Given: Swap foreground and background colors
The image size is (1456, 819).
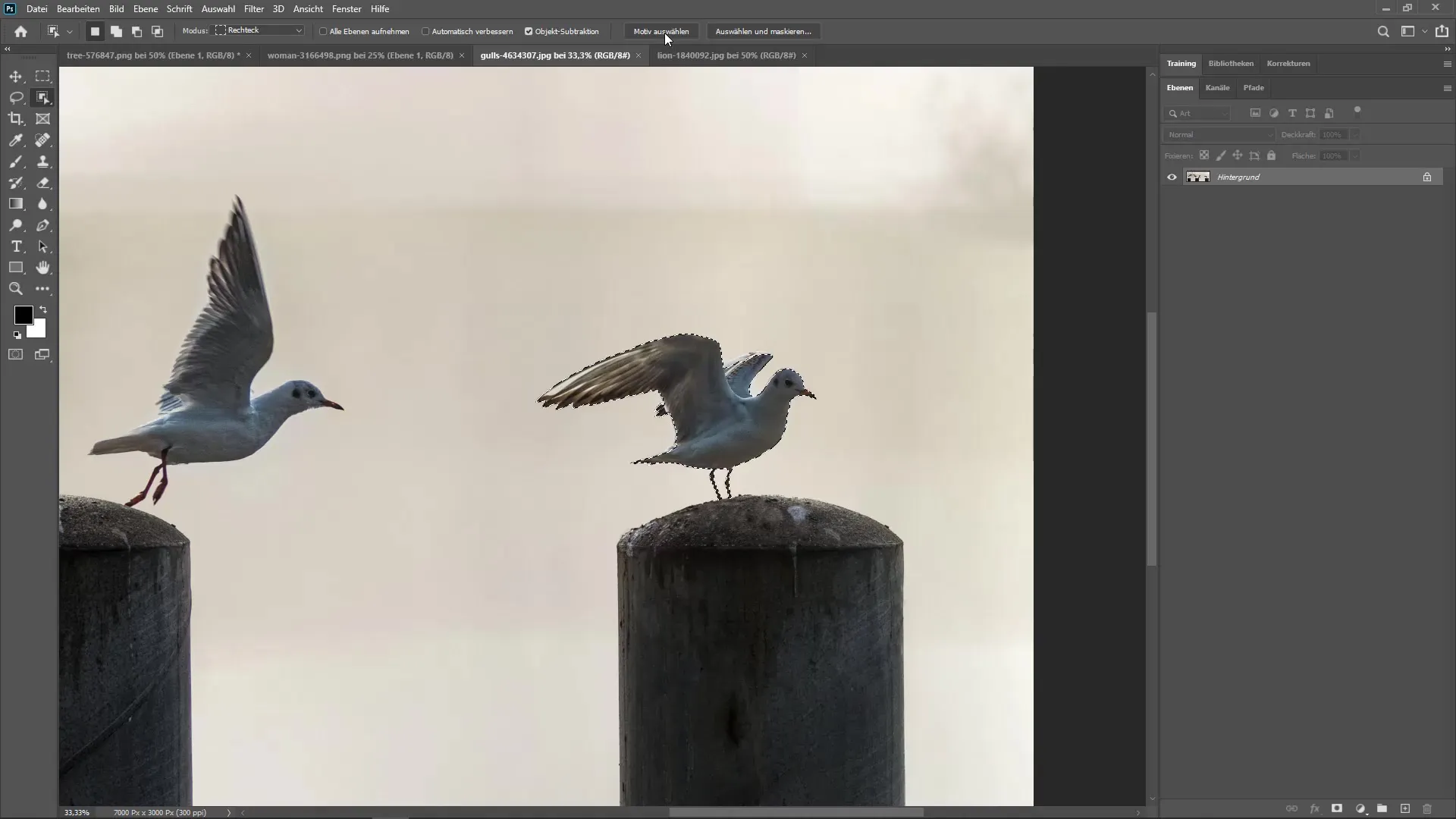Looking at the screenshot, I should (43, 309).
